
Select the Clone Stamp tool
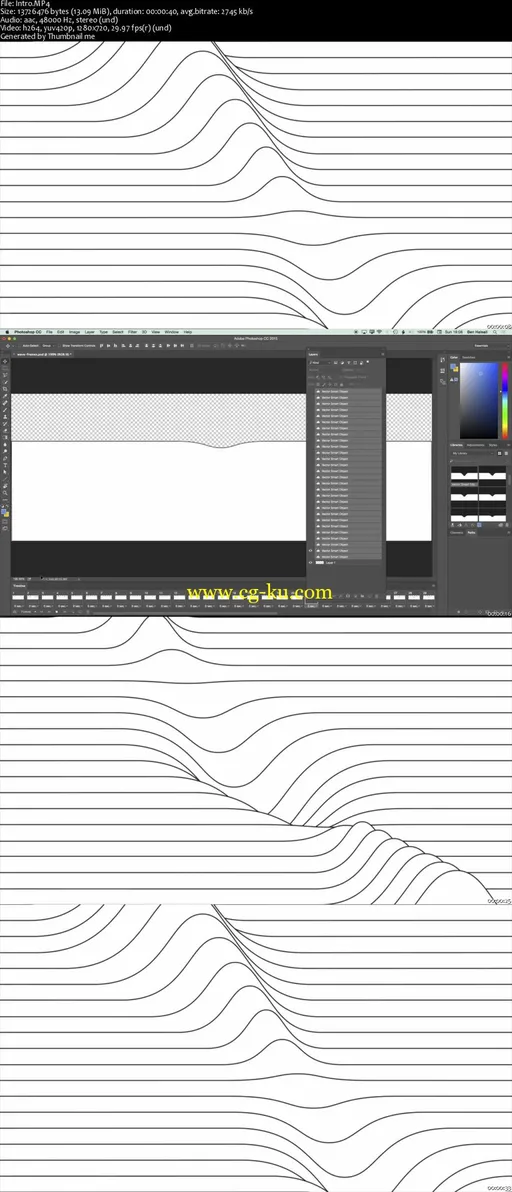5,417
